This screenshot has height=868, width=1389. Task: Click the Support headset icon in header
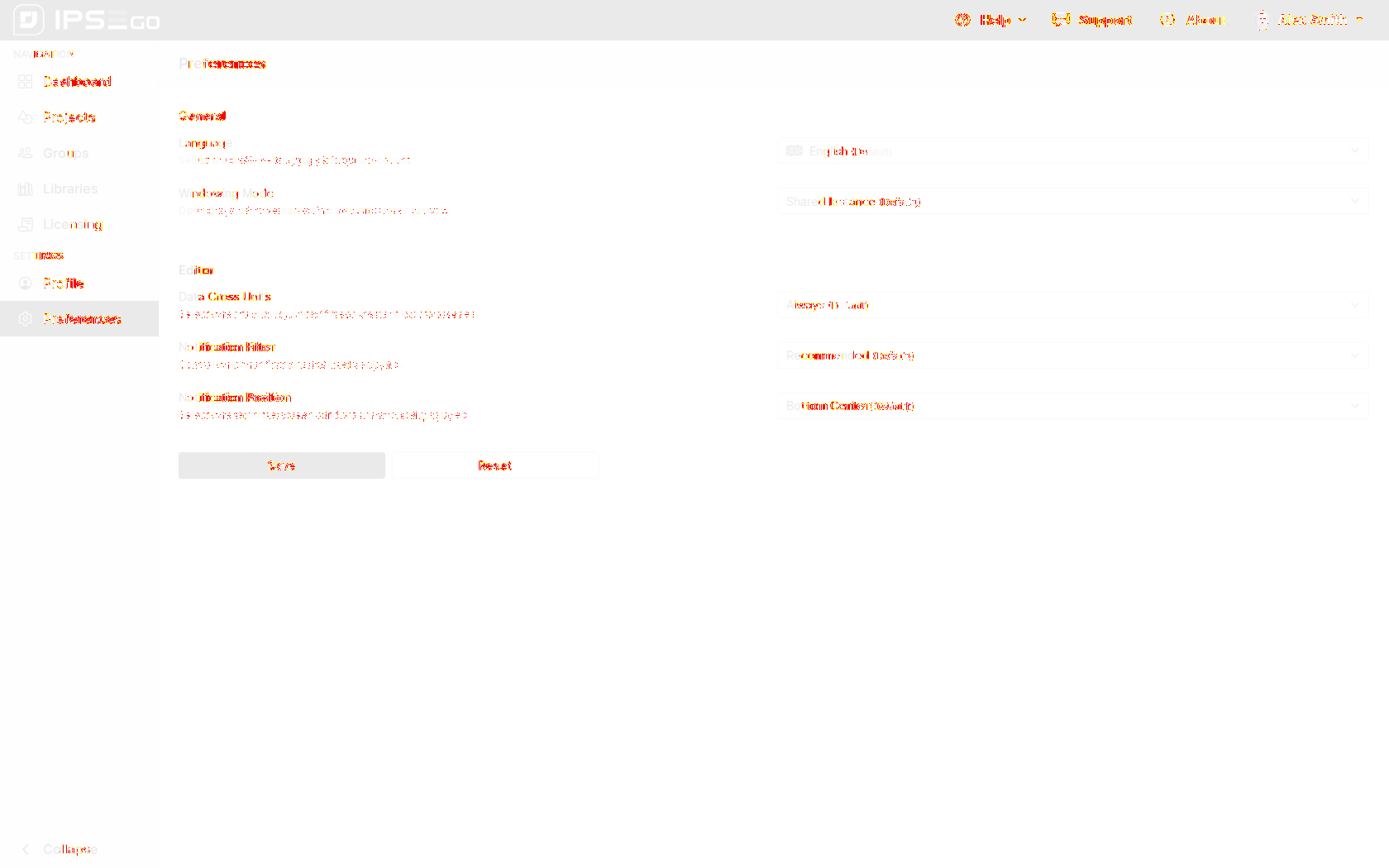[x=1060, y=20]
